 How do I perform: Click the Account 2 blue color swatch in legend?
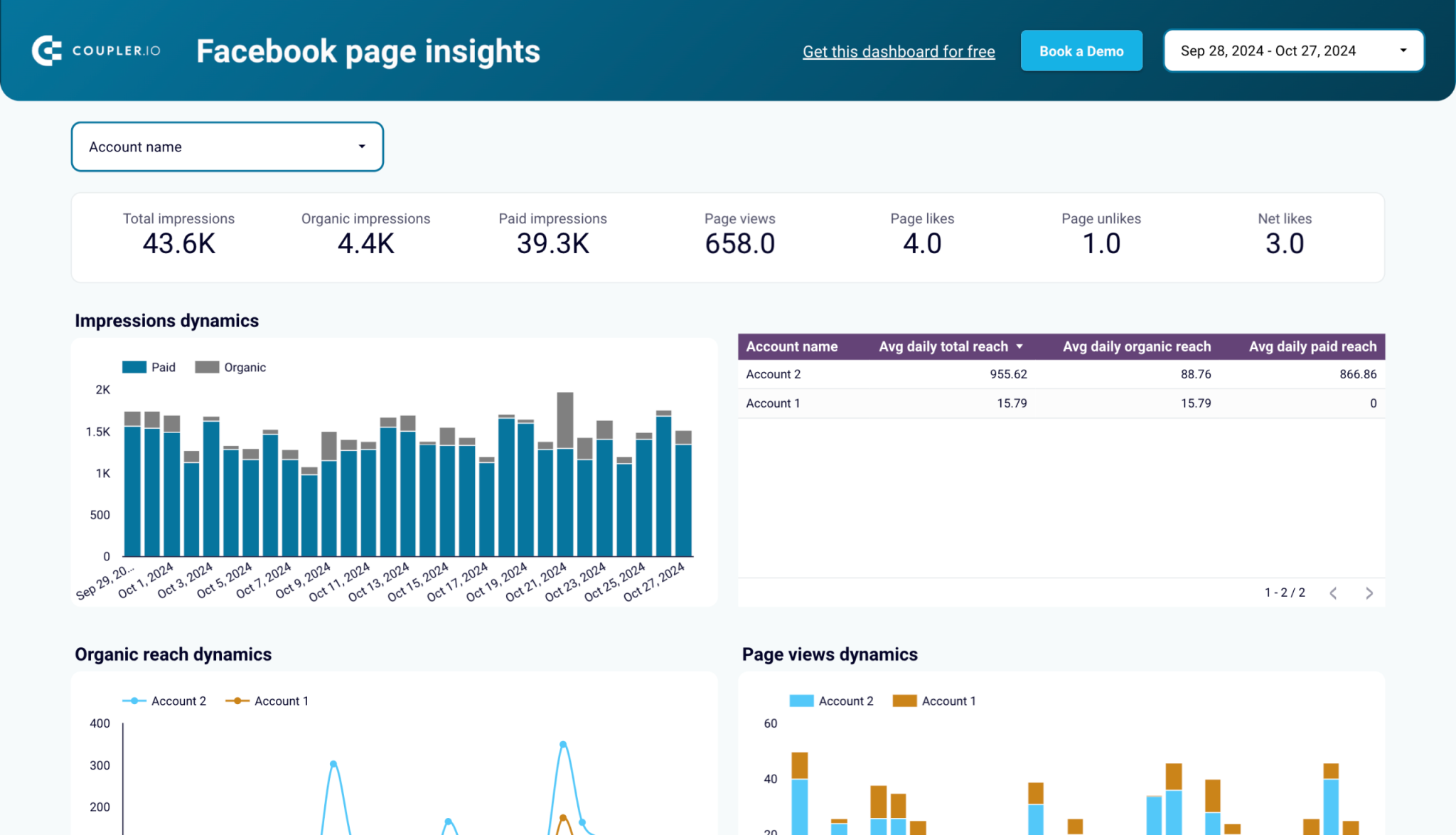(x=801, y=701)
